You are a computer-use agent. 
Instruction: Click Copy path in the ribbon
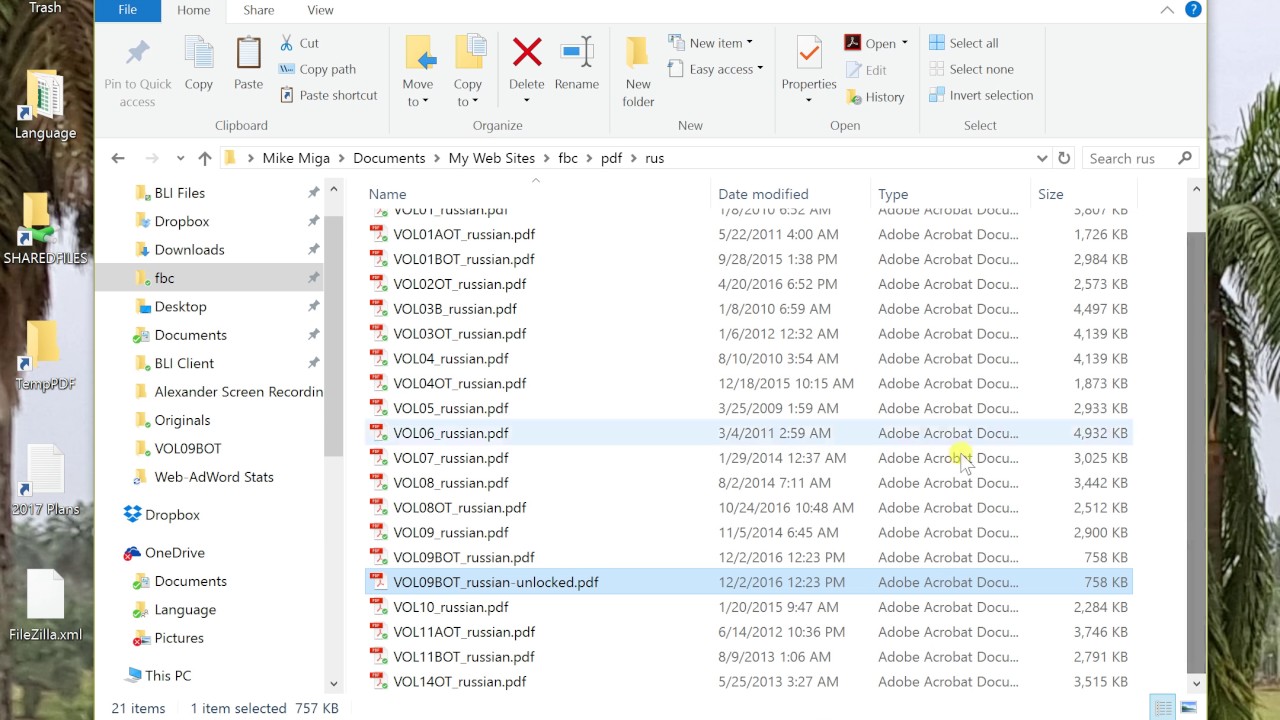coord(317,69)
